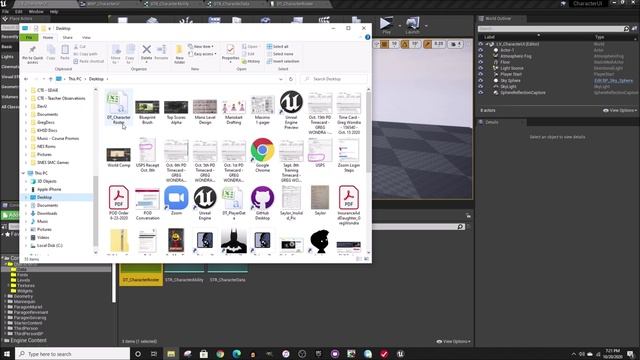
Task: Click New folder in Explorer ribbon
Action: click(179, 54)
